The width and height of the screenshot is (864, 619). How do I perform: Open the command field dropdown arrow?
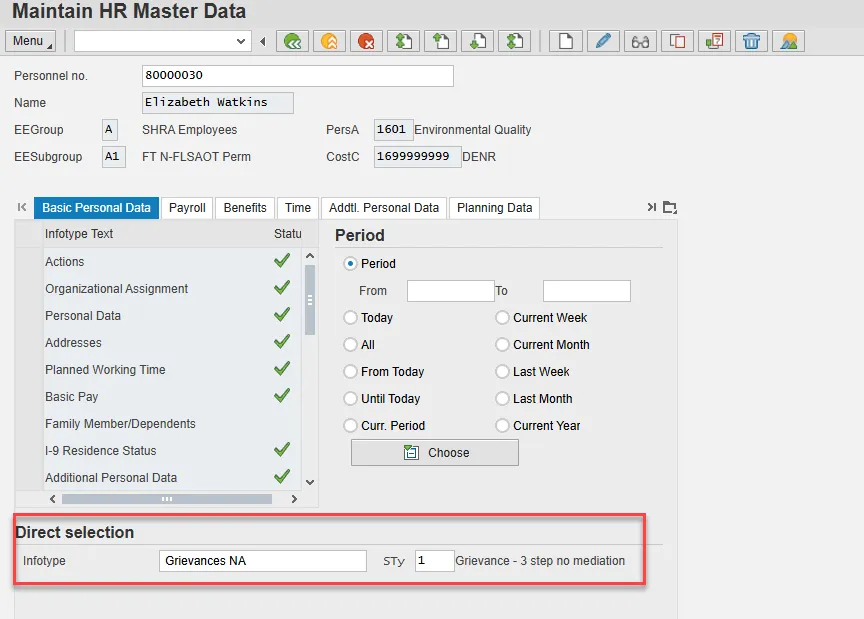[241, 41]
